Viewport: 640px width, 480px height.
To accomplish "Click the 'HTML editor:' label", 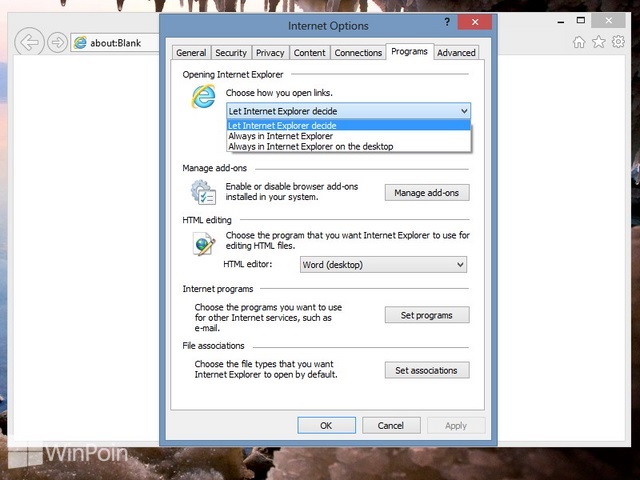I will 247,264.
